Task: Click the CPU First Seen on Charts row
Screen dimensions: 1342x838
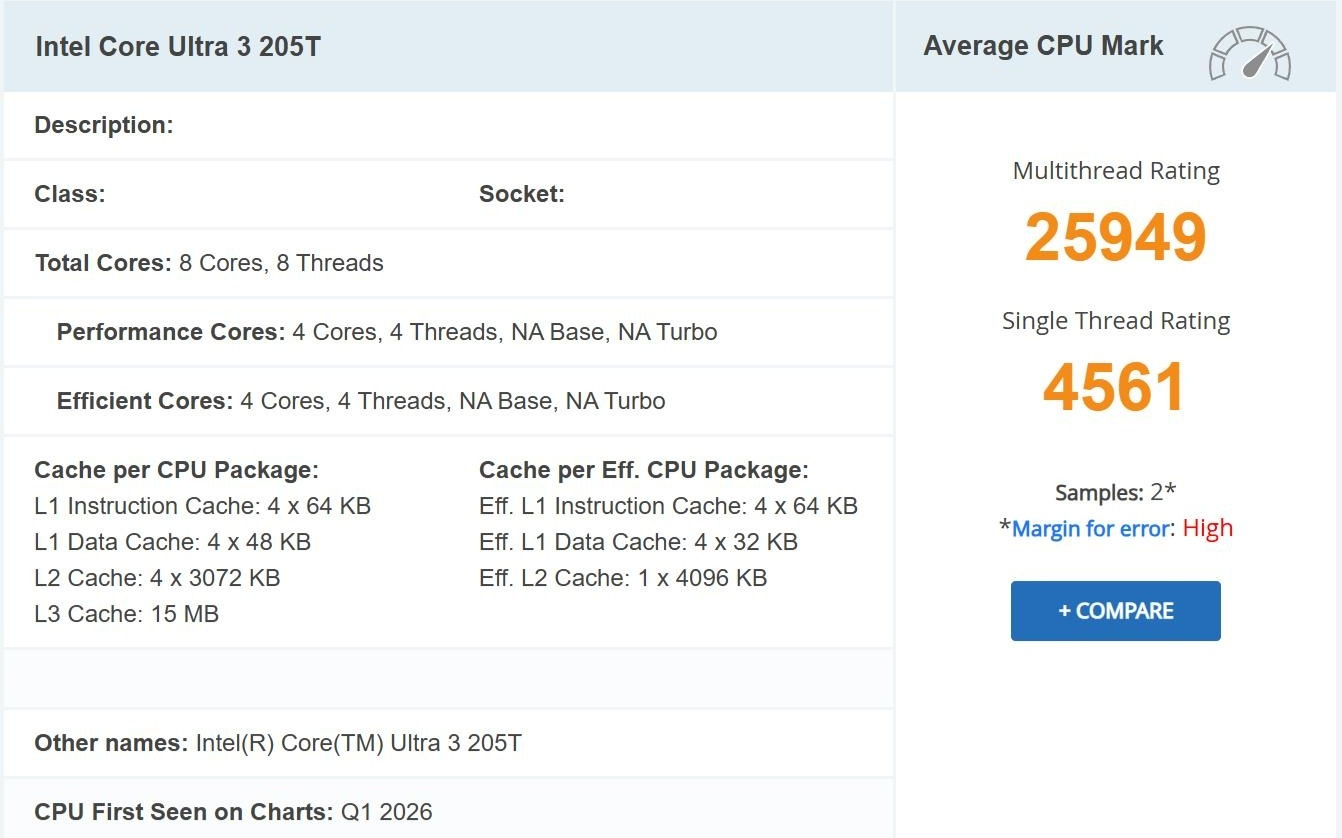Action: tap(233, 812)
